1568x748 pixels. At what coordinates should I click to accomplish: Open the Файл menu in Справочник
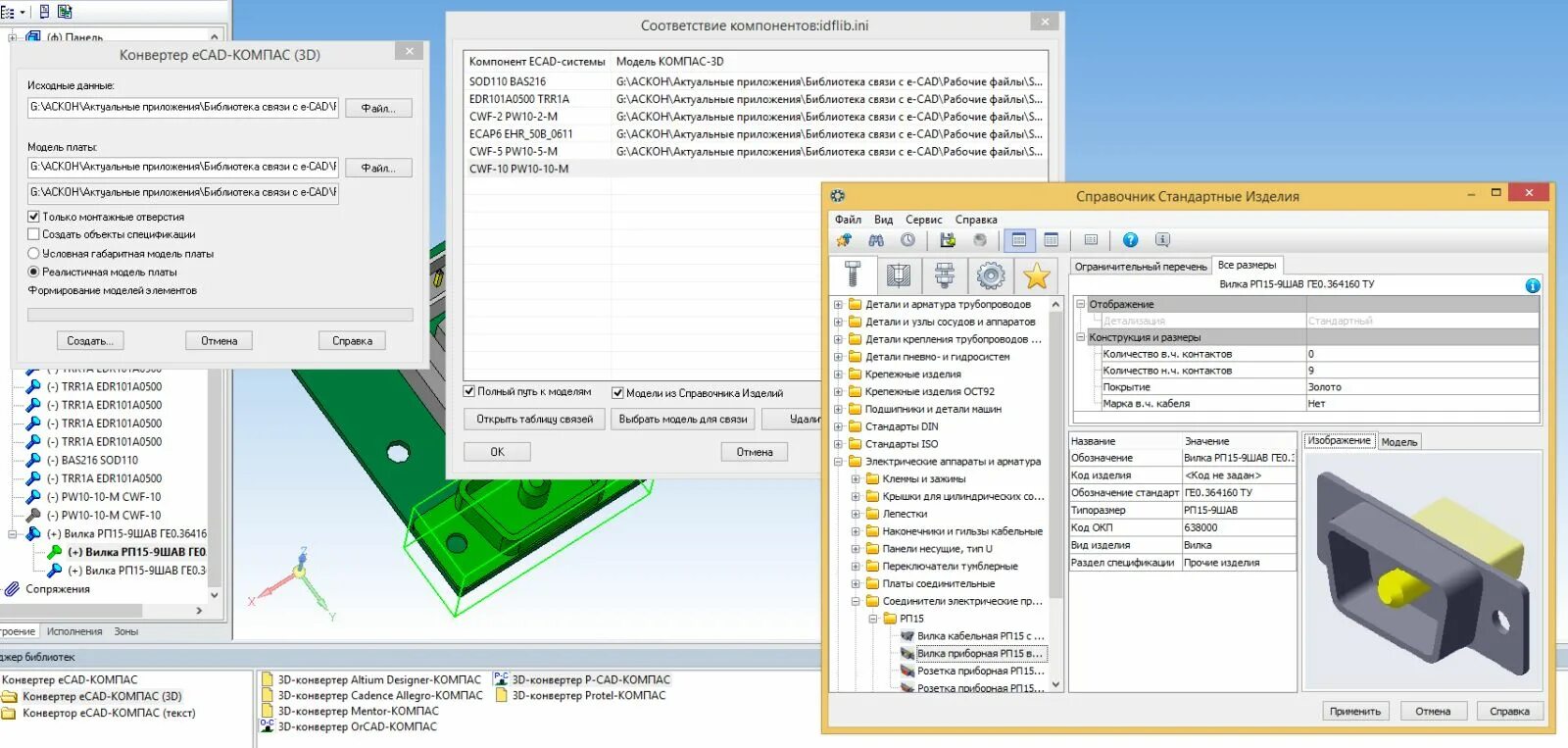849,220
